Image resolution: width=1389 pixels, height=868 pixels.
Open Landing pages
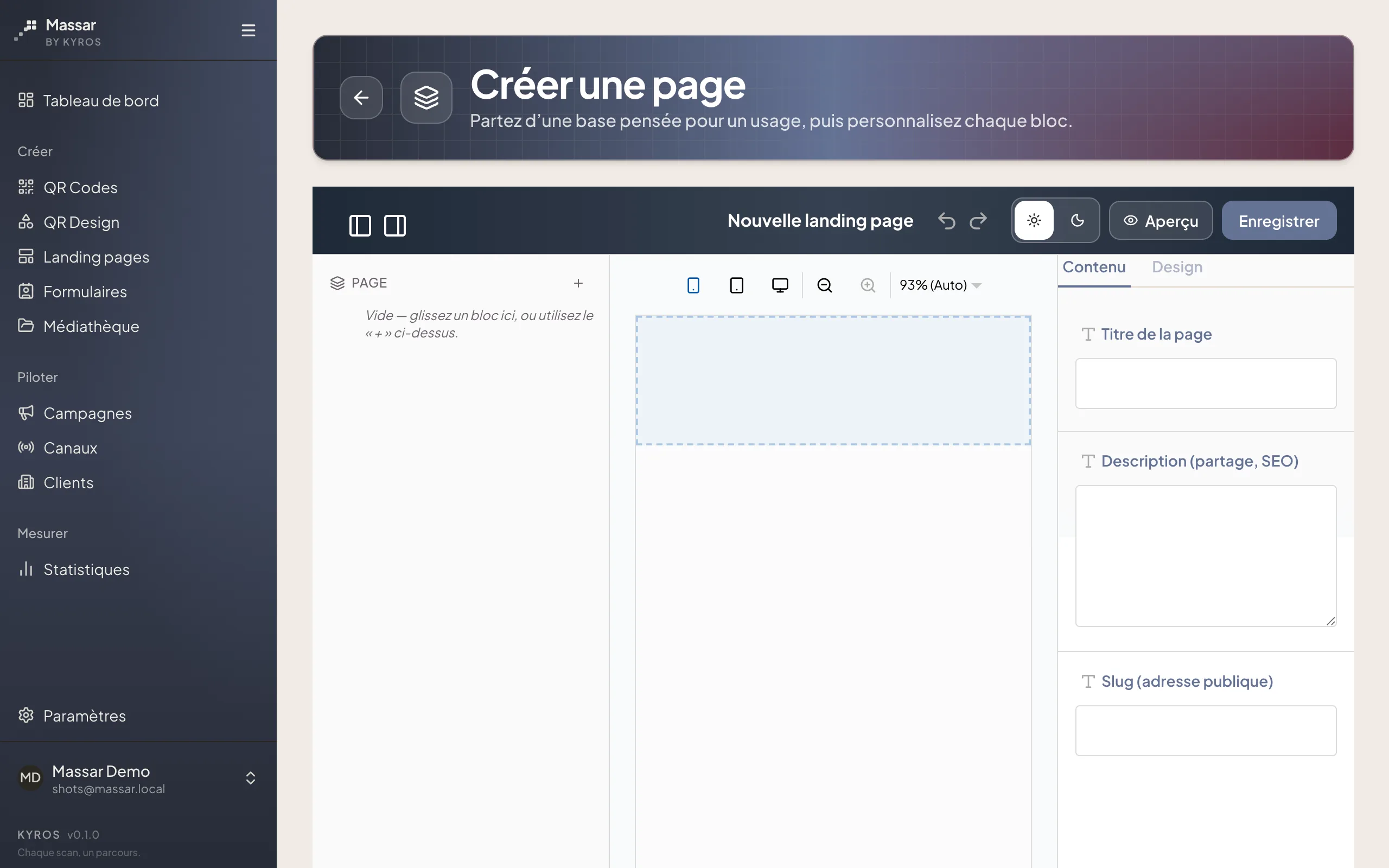138,257
